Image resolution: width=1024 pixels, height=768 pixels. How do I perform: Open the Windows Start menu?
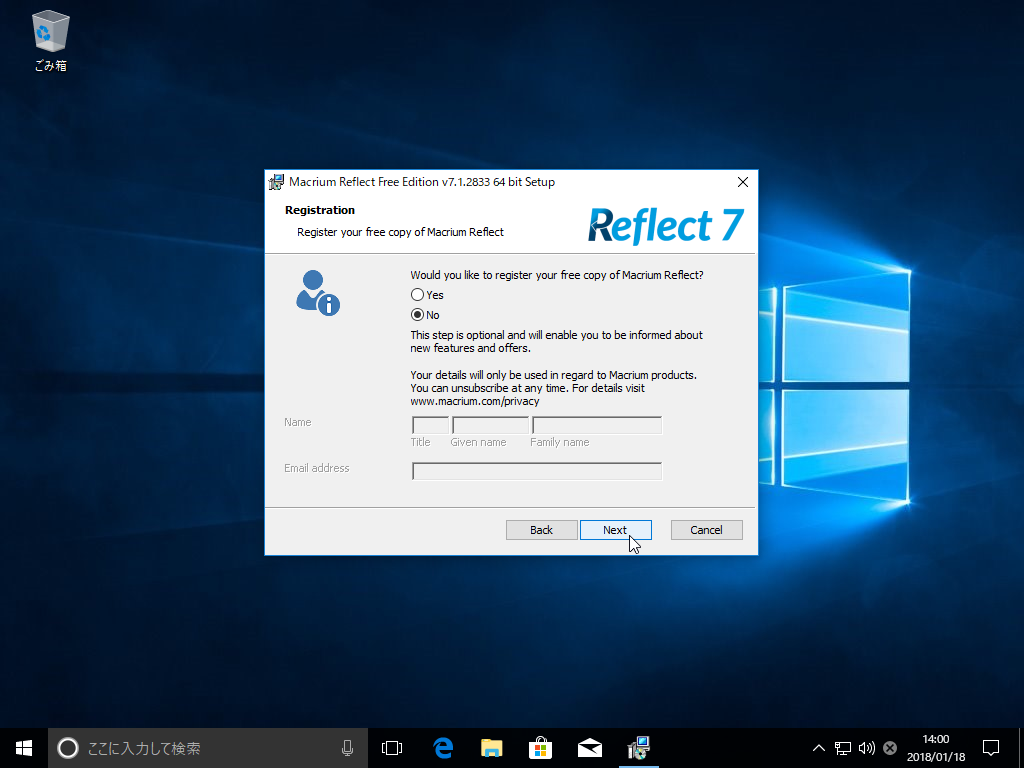24,748
